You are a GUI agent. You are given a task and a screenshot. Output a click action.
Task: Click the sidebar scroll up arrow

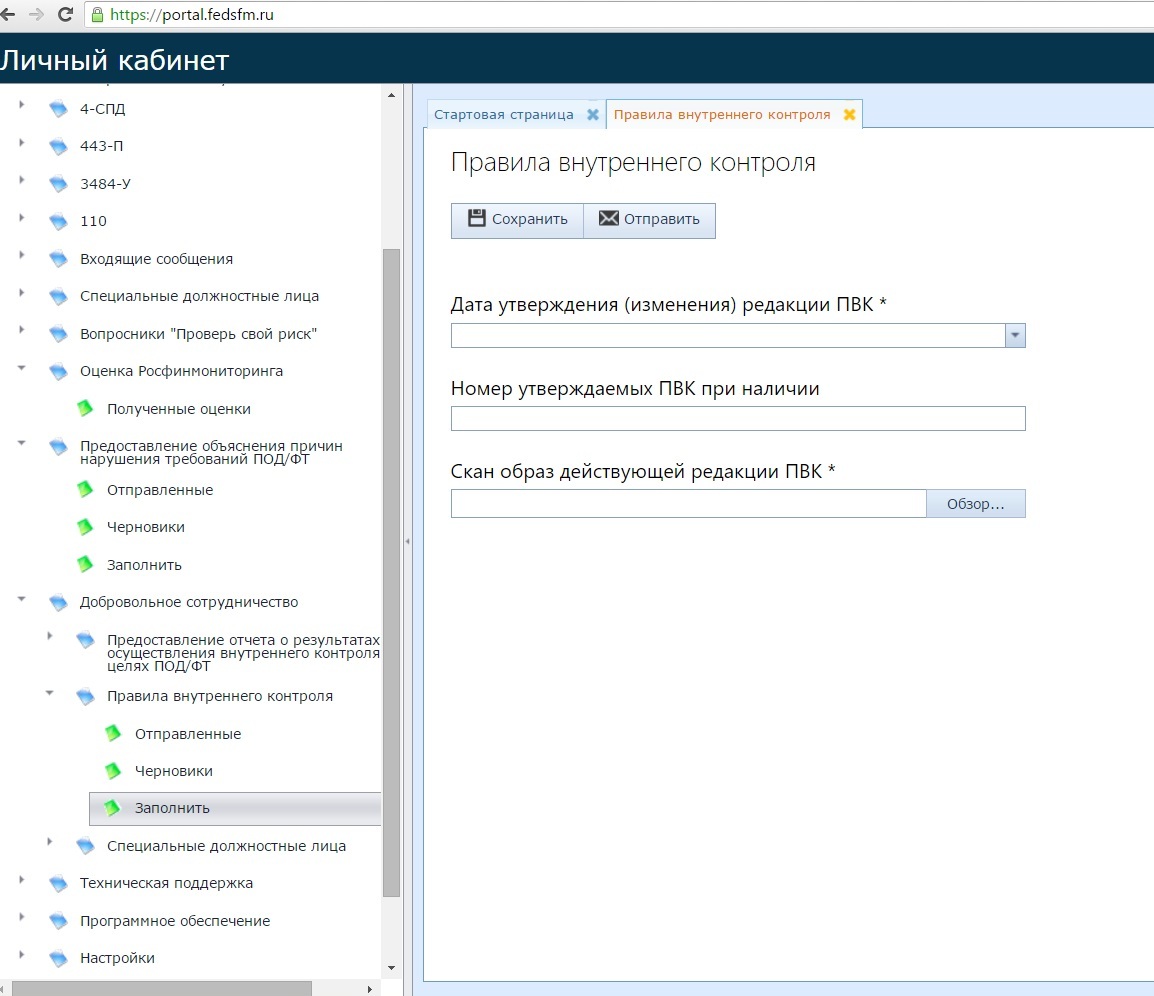[392, 95]
